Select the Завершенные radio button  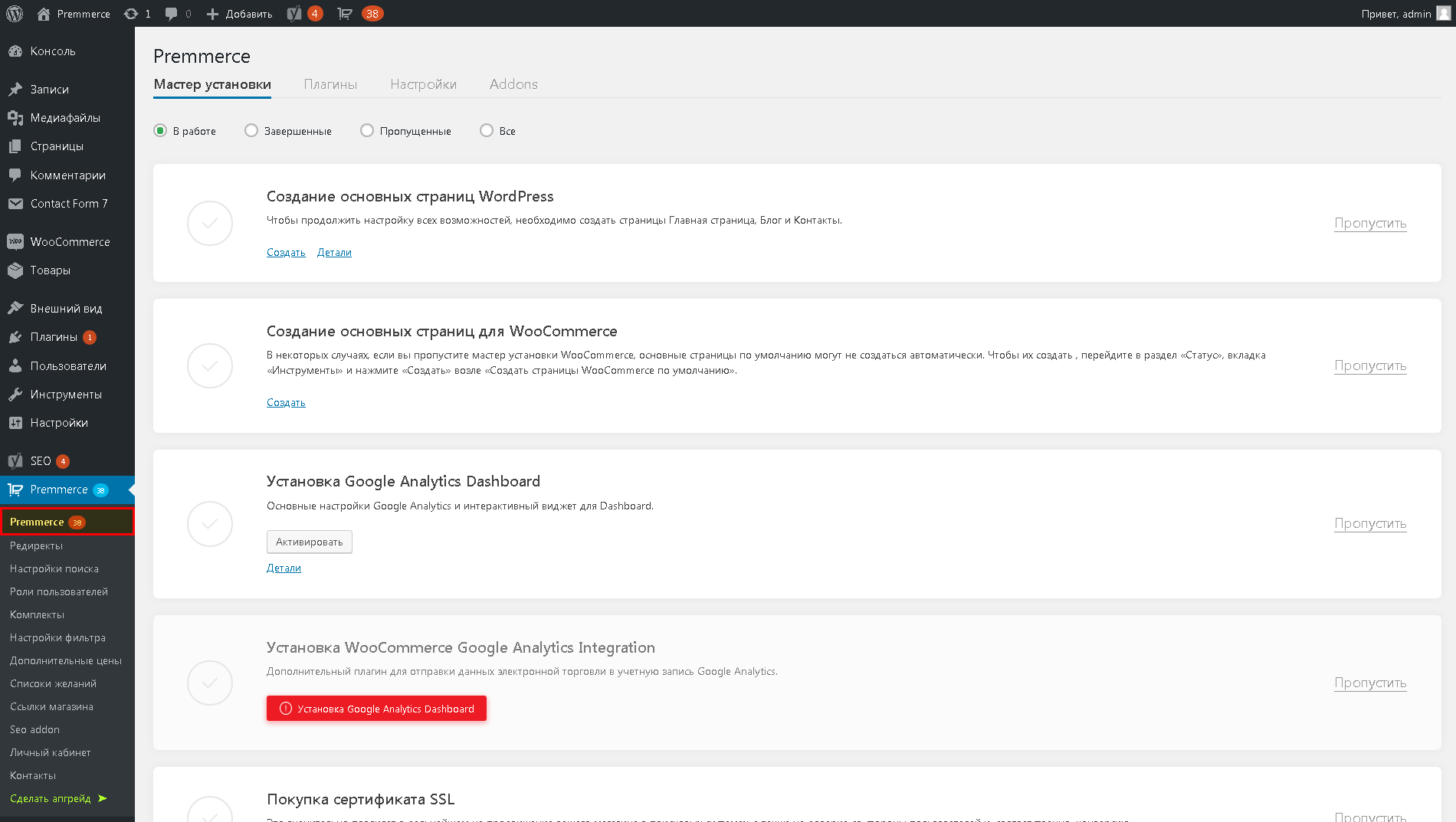coord(251,130)
